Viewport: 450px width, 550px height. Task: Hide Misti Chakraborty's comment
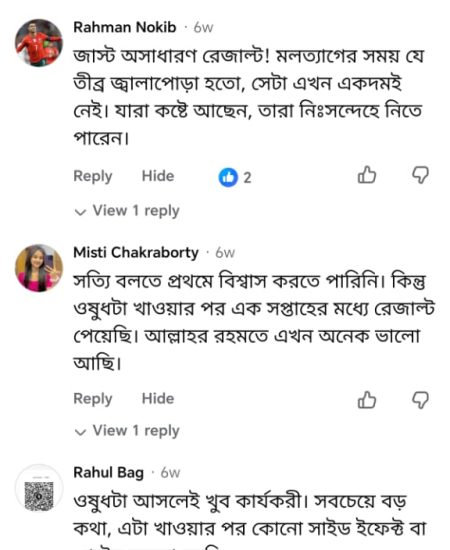(158, 398)
